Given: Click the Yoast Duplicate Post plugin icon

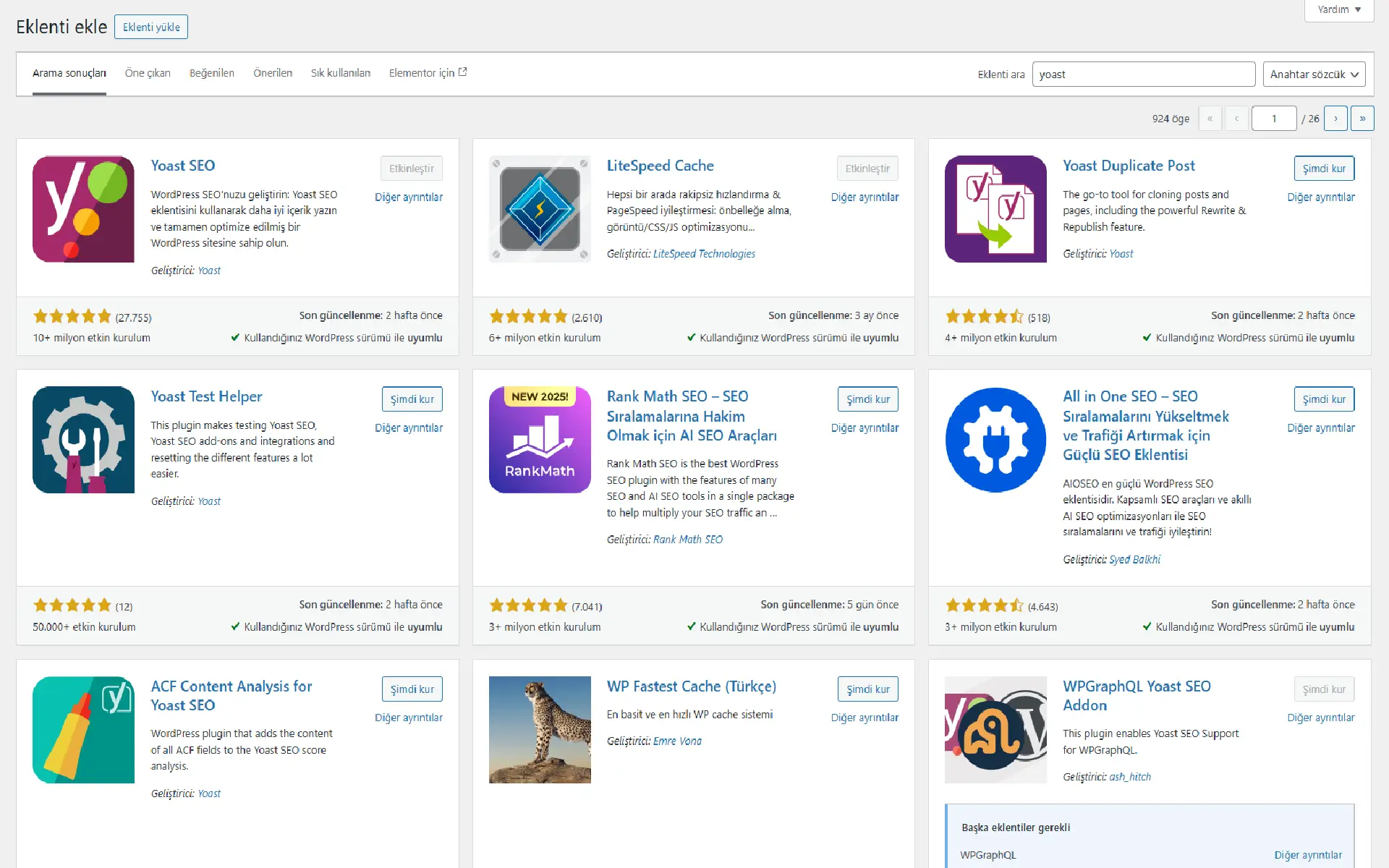Looking at the screenshot, I should pos(995,208).
